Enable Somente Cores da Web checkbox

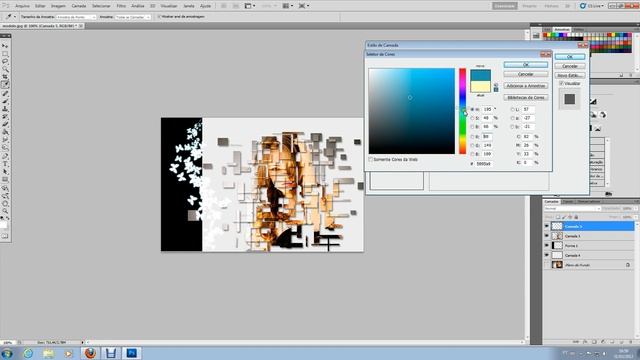(x=371, y=160)
